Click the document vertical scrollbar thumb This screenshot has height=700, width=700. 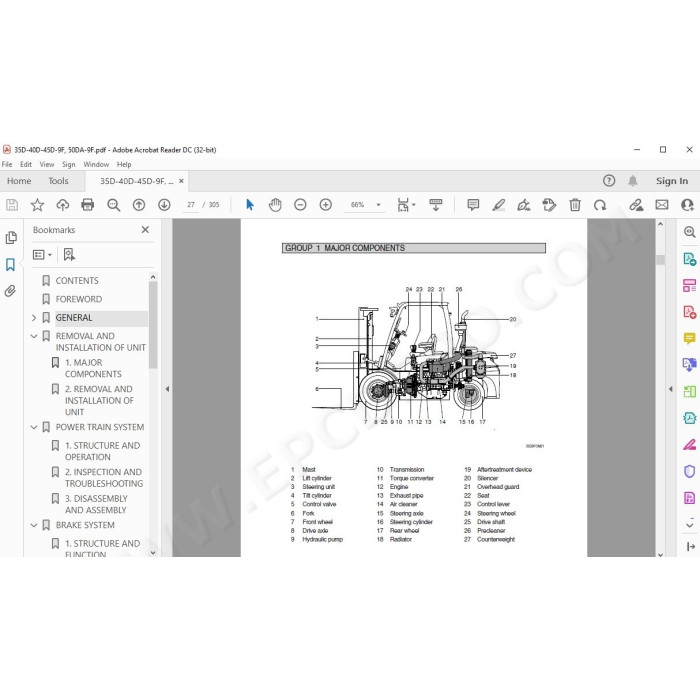click(x=661, y=260)
